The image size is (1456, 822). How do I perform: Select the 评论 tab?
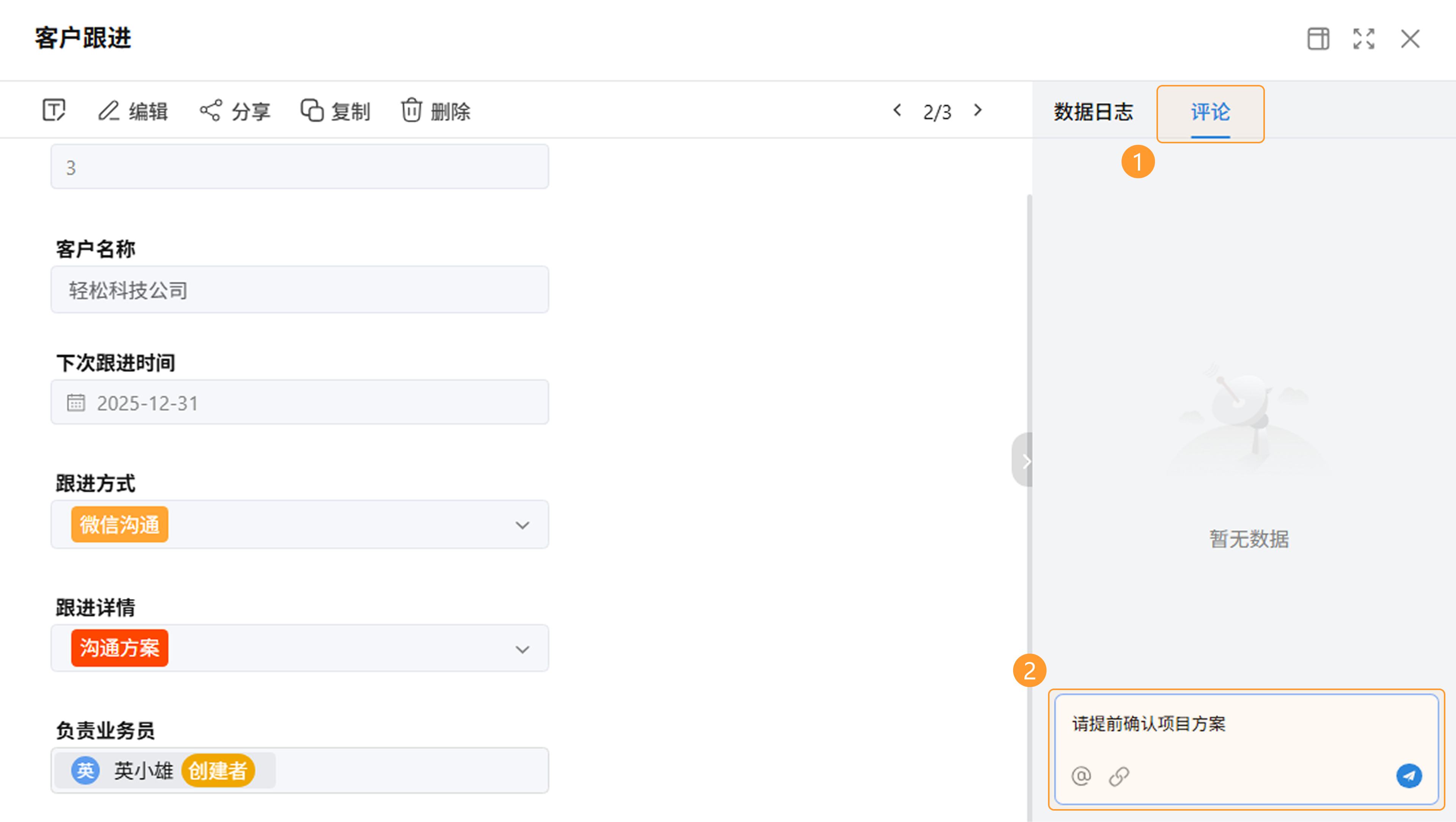tap(1210, 112)
